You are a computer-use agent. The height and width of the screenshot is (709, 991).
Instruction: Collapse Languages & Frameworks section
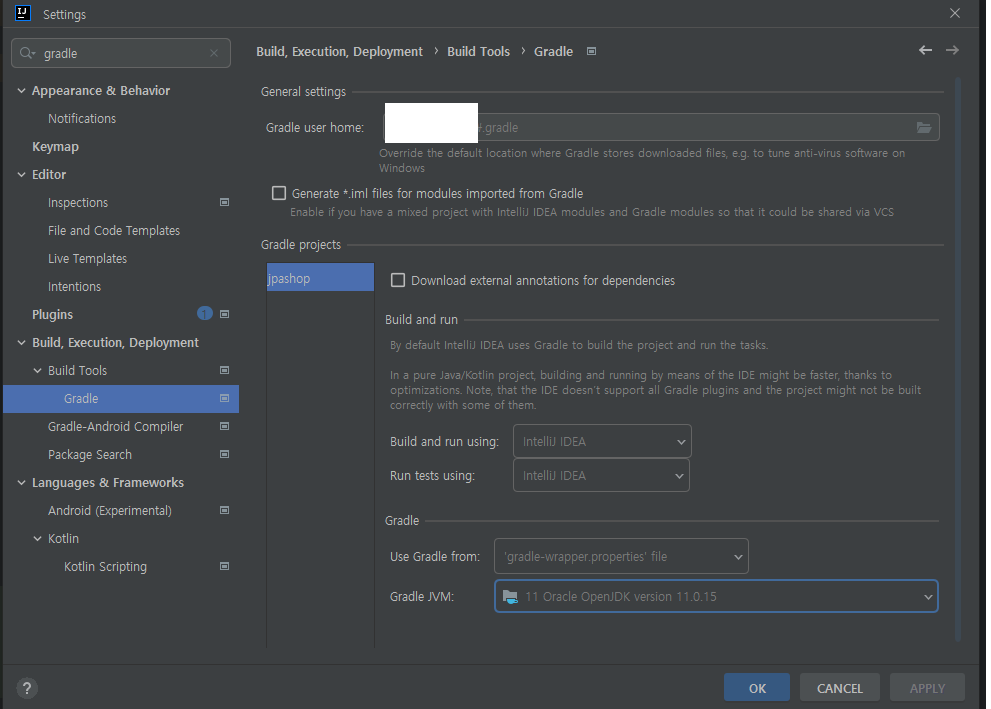(21, 483)
